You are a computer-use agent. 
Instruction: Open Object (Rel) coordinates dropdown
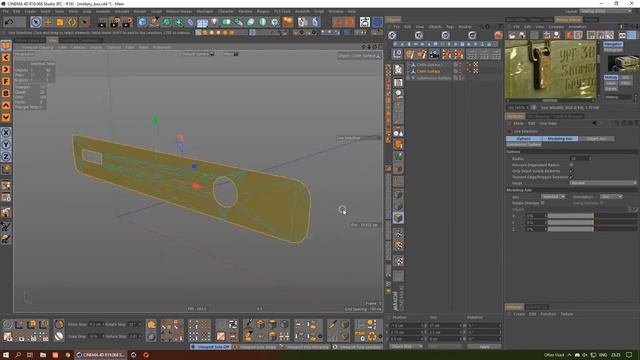pos(405,347)
